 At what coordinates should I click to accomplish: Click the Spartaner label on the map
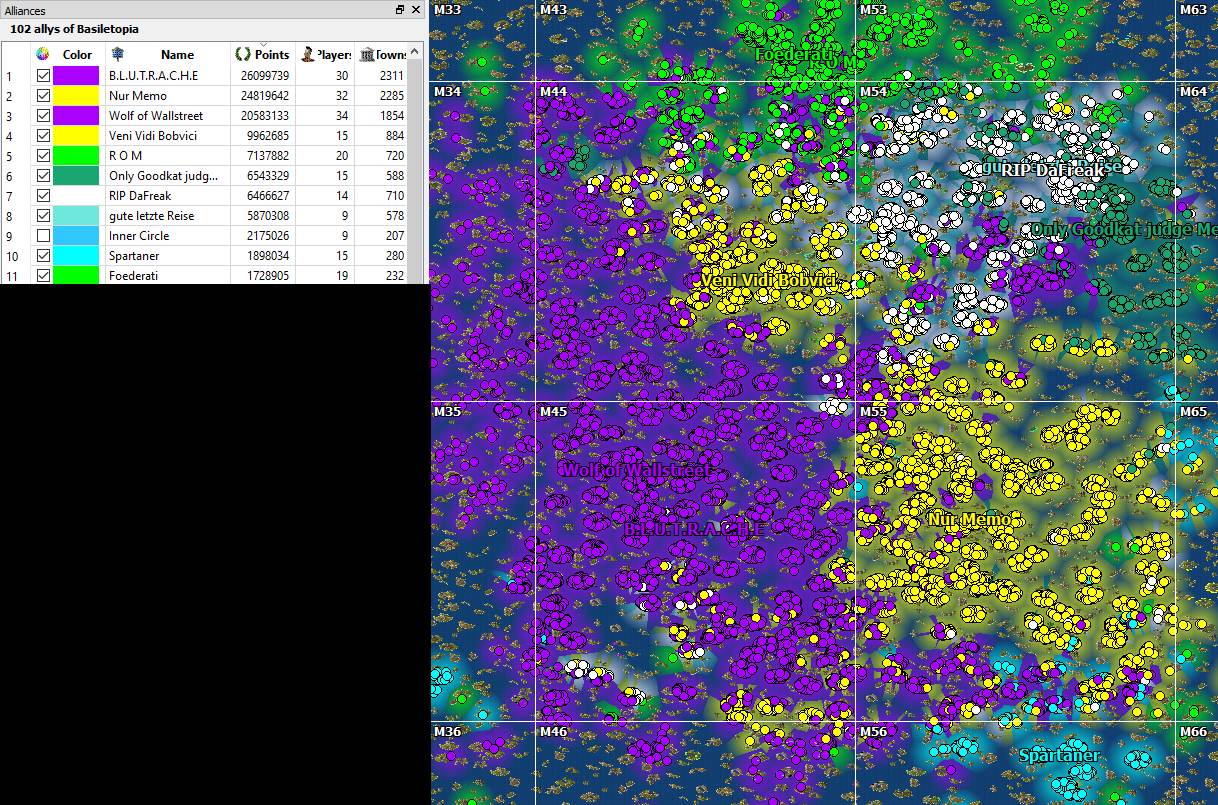[1058, 756]
